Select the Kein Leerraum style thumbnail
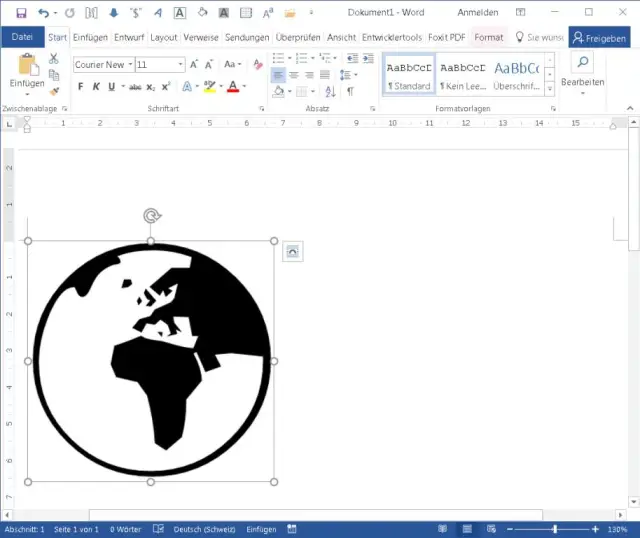640x538 pixels. click(463, 74)
